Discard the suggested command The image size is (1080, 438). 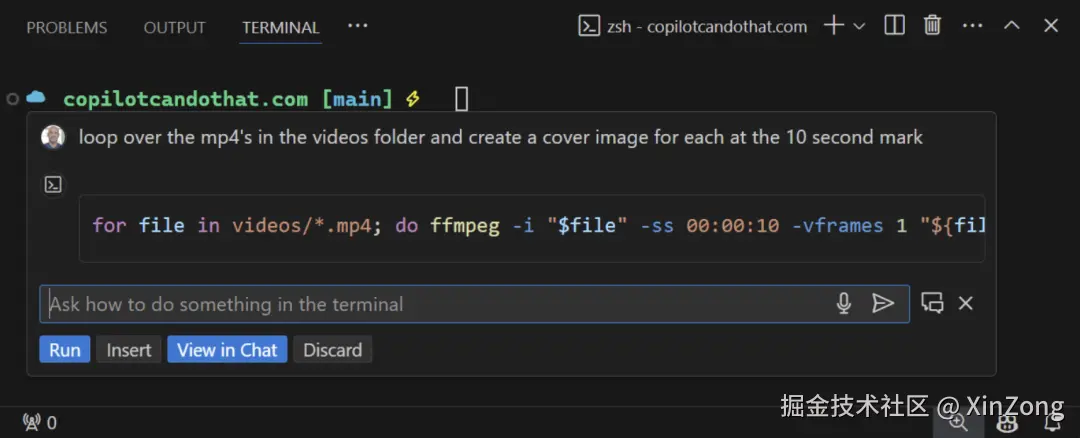click(333, 349)
